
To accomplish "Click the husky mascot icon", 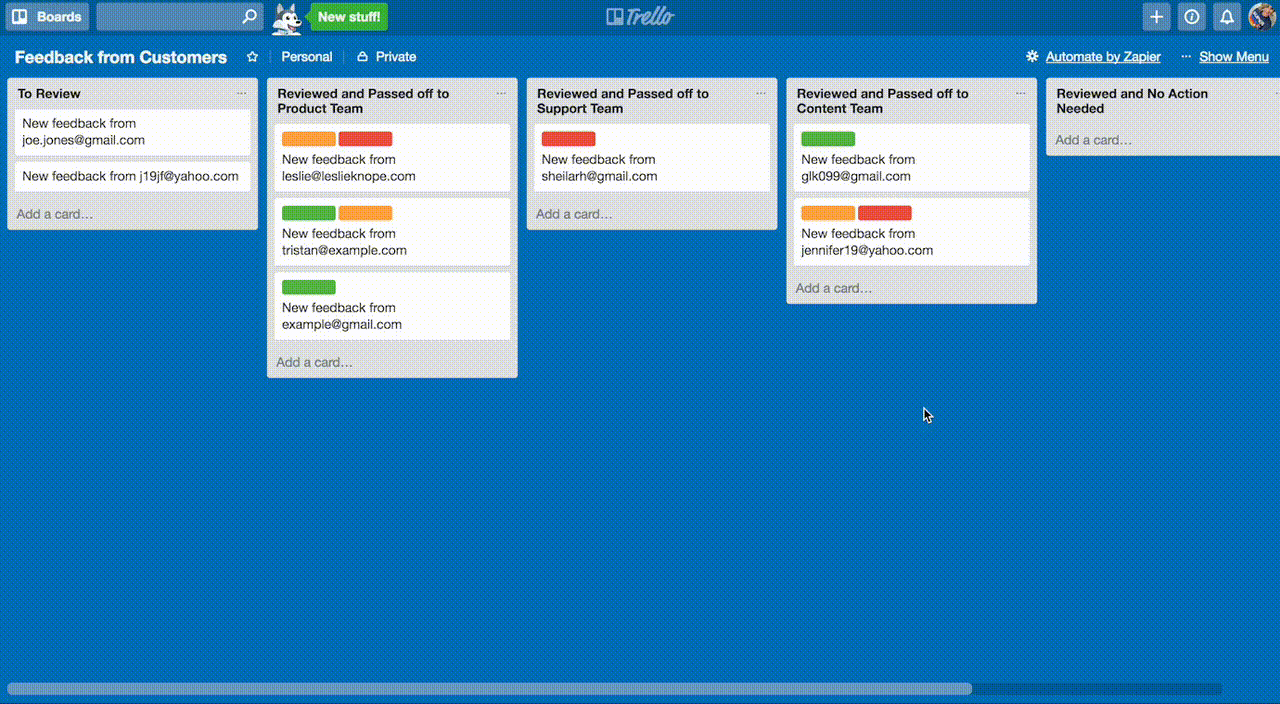I will (x=288, y=17).
